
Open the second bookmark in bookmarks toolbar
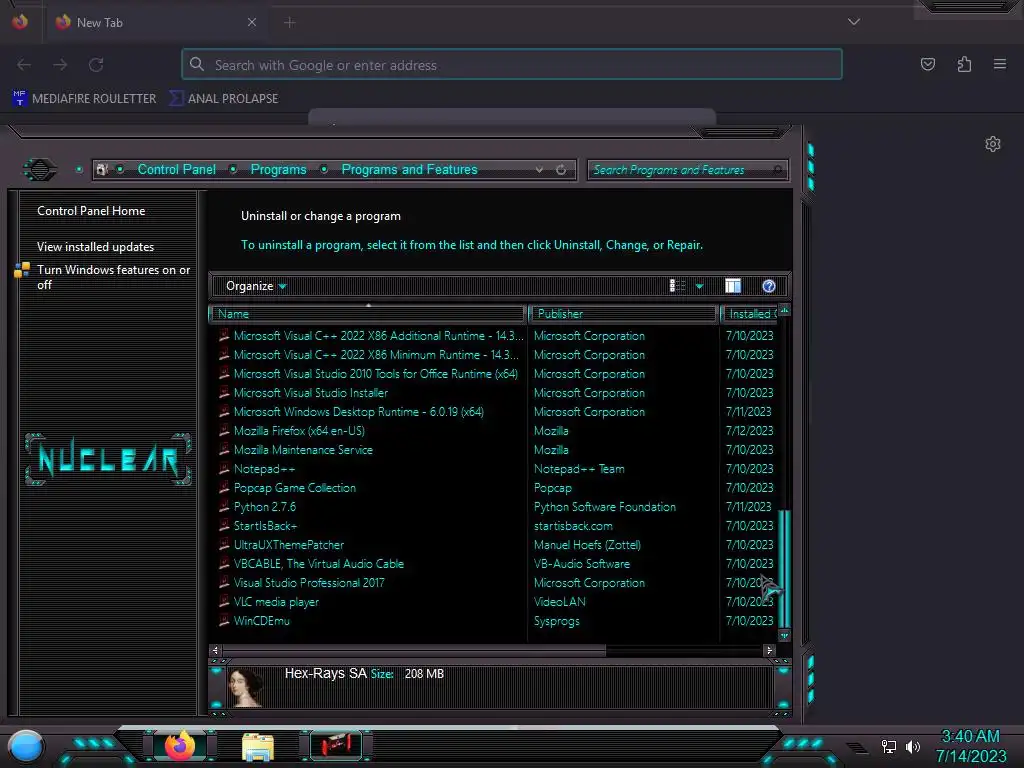point(223,98)
